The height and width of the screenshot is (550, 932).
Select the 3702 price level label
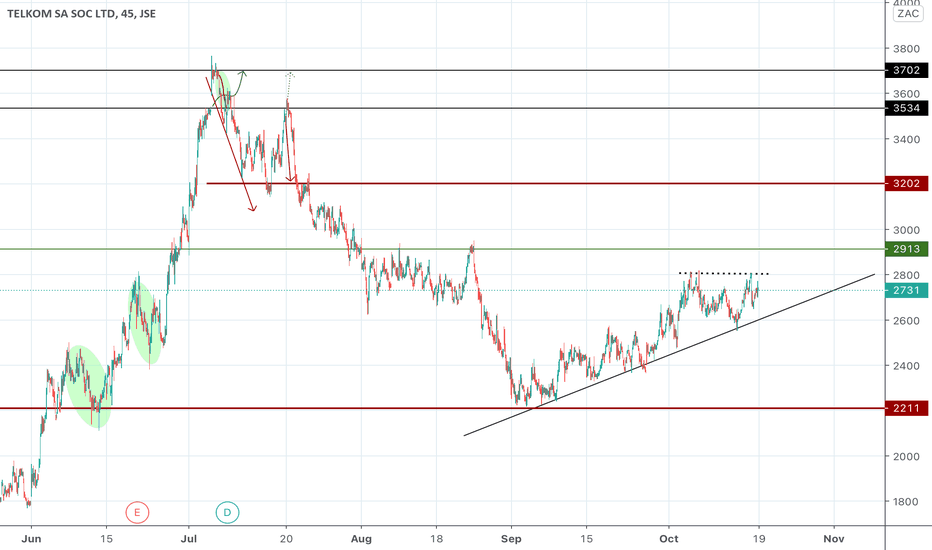tap(906, 70)
